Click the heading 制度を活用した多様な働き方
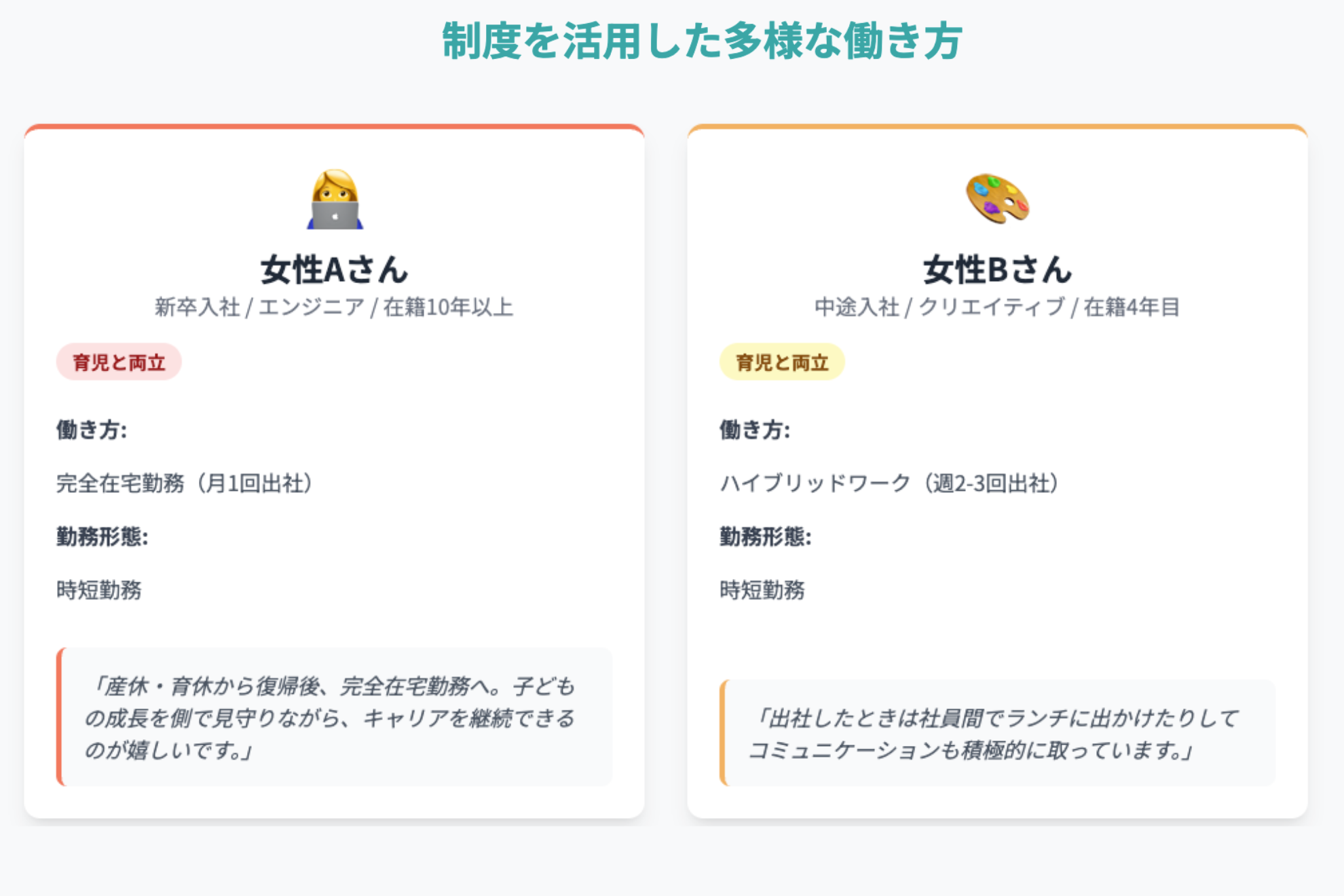The image size is (1344, 896). click(702, 41)
